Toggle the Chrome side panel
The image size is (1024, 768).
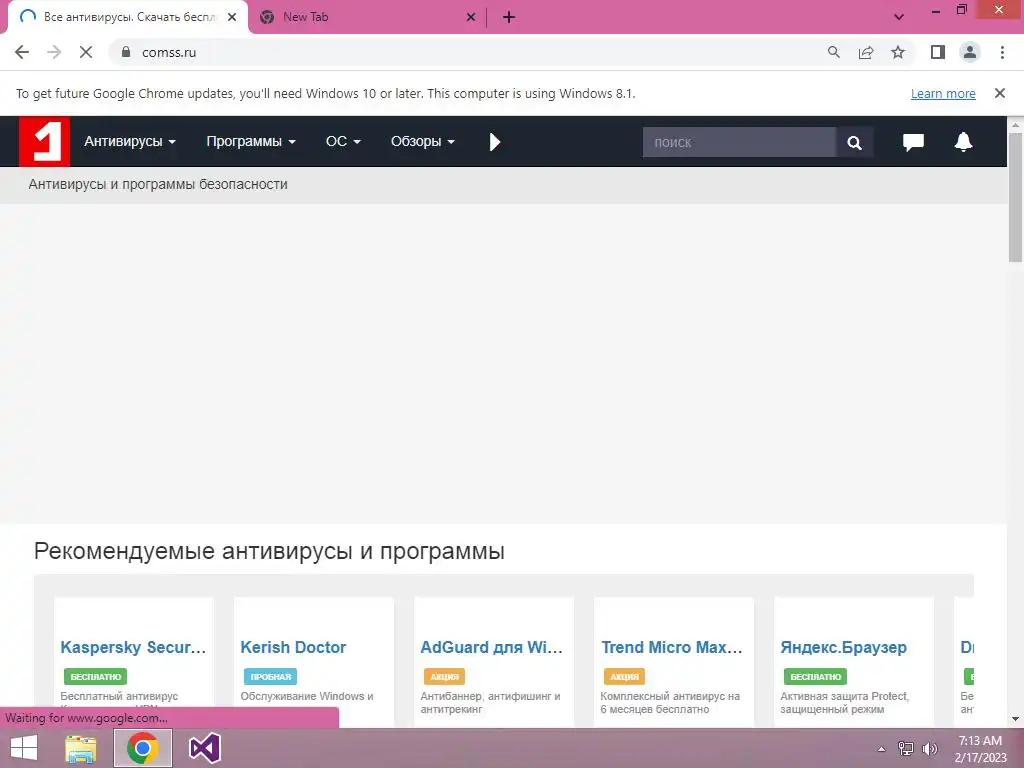[x=938, y=52]
